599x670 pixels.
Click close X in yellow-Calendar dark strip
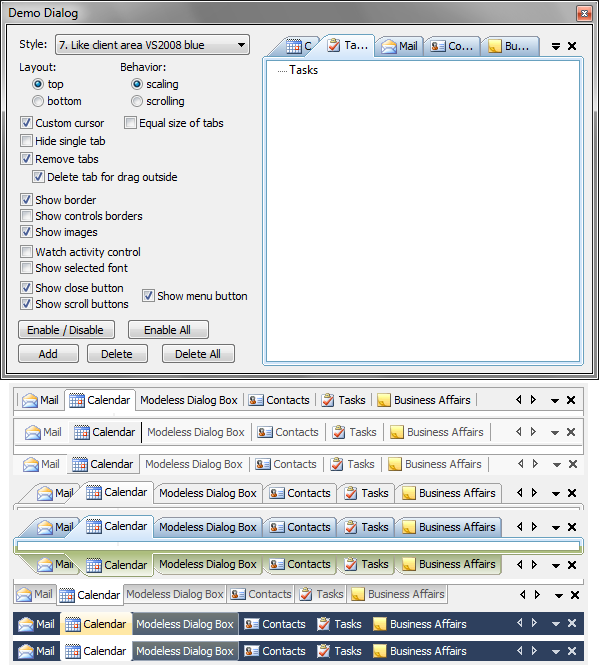pos(572,623)
